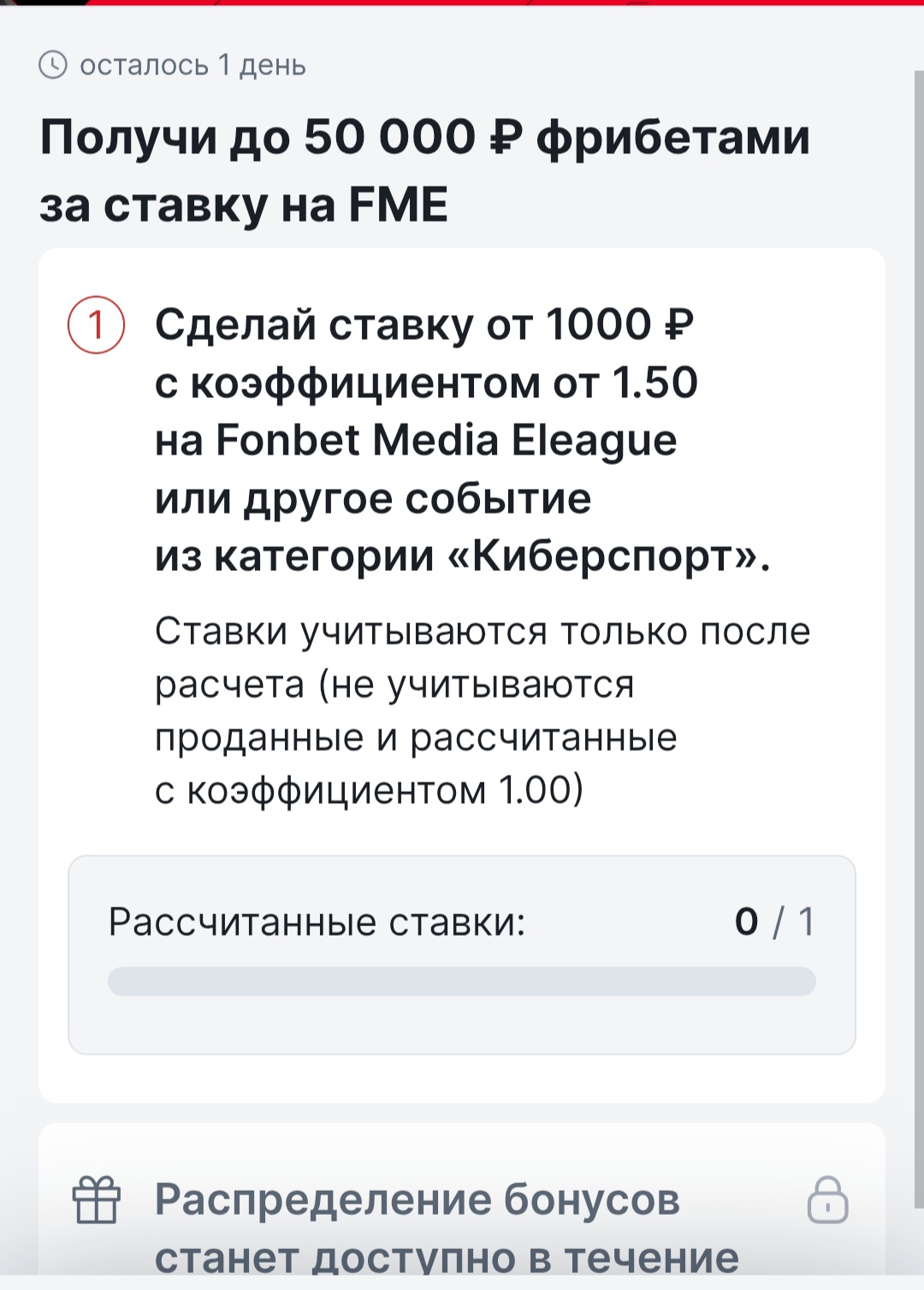Tap the ruble sign in the main headline

(506, 137)
